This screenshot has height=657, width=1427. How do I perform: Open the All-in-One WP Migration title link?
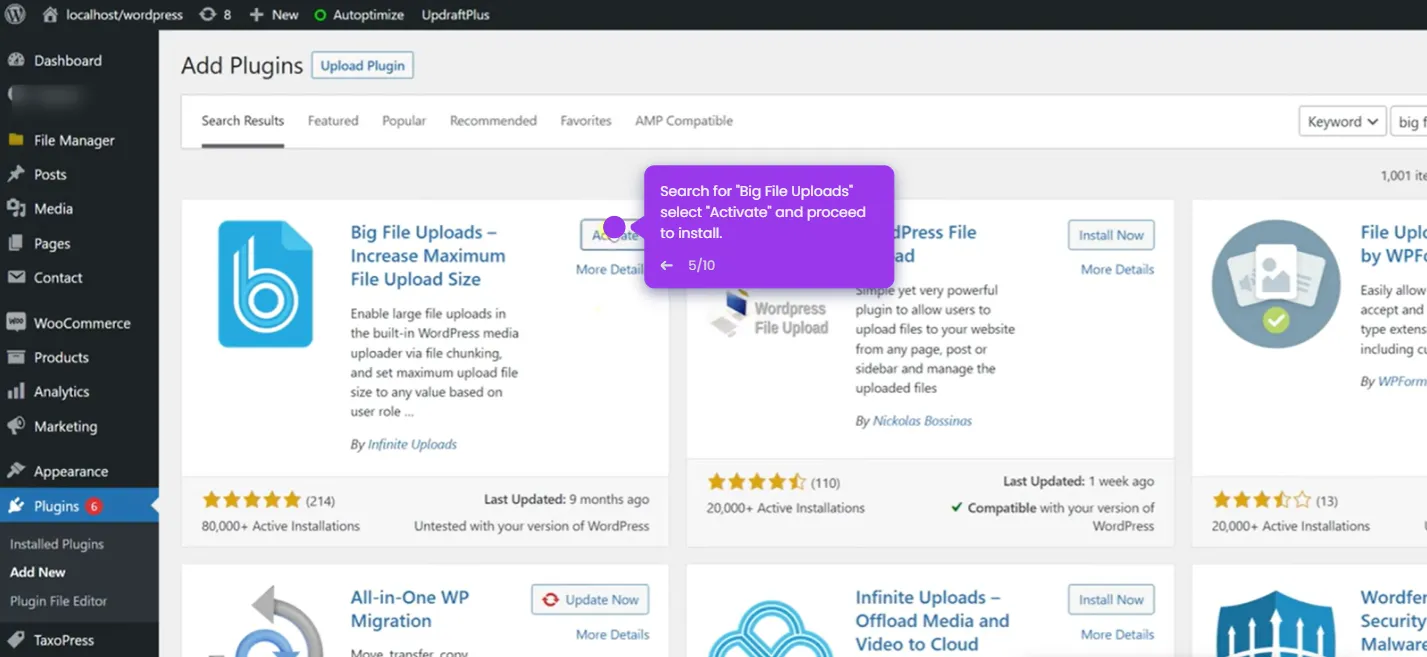409,609
